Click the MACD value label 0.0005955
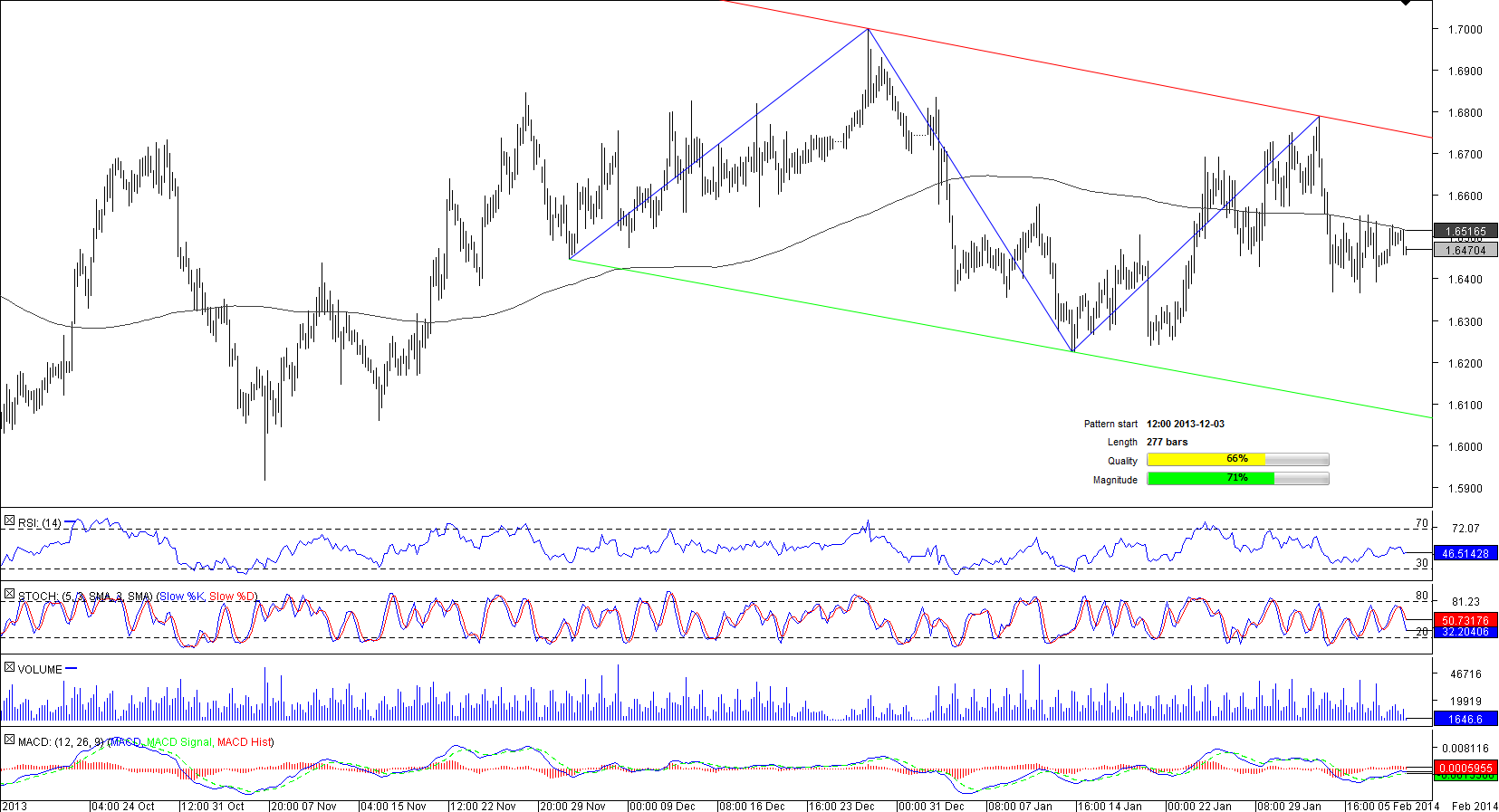The width and height of the screenshot is (1499, 812). [x=1465, y=768]
